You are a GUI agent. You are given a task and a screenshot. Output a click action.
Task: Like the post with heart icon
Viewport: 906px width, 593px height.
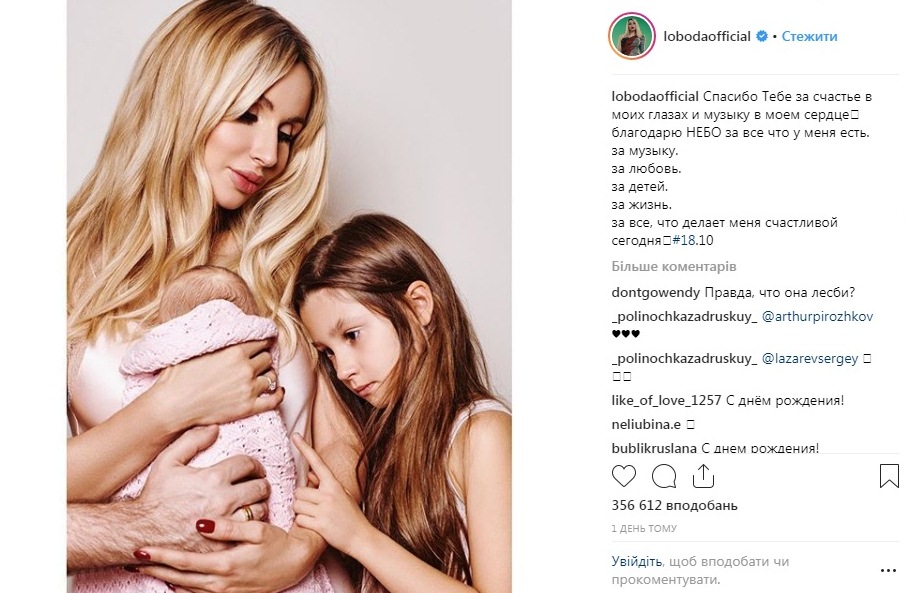[623, 476]
